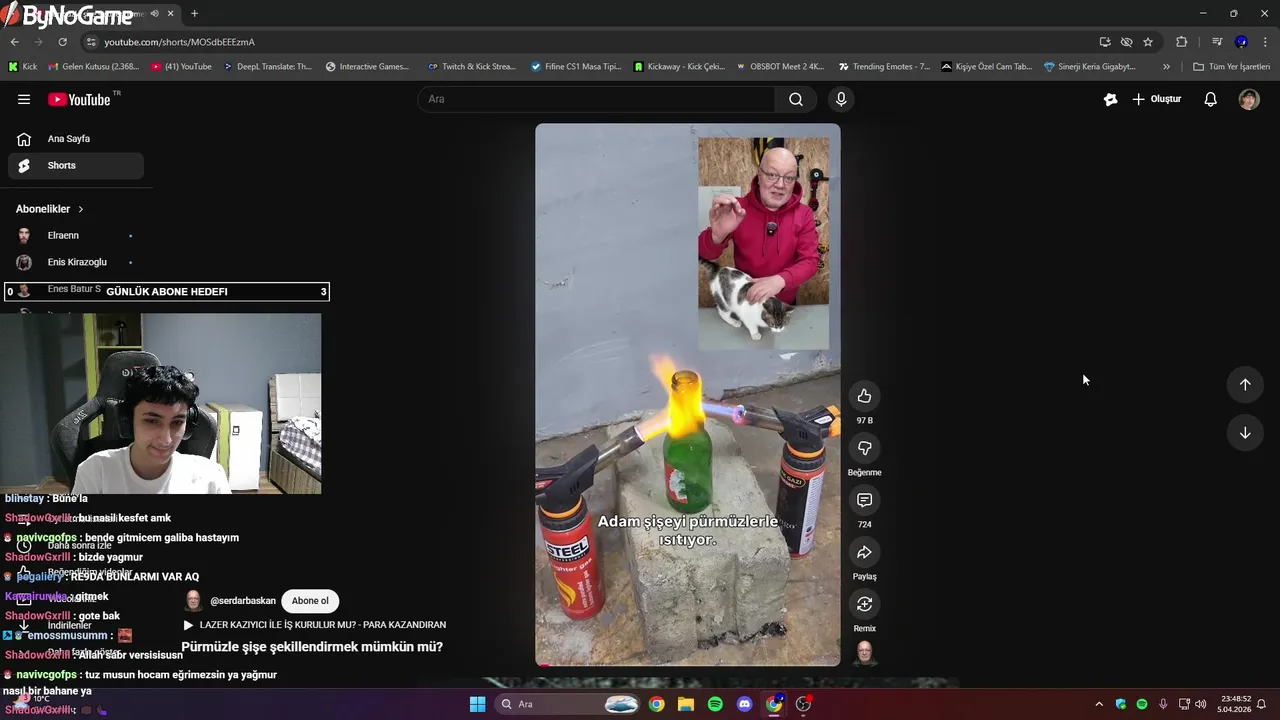
Task: View site information icon in address bar
Action: pyautogui.click(x=91, y=42)
